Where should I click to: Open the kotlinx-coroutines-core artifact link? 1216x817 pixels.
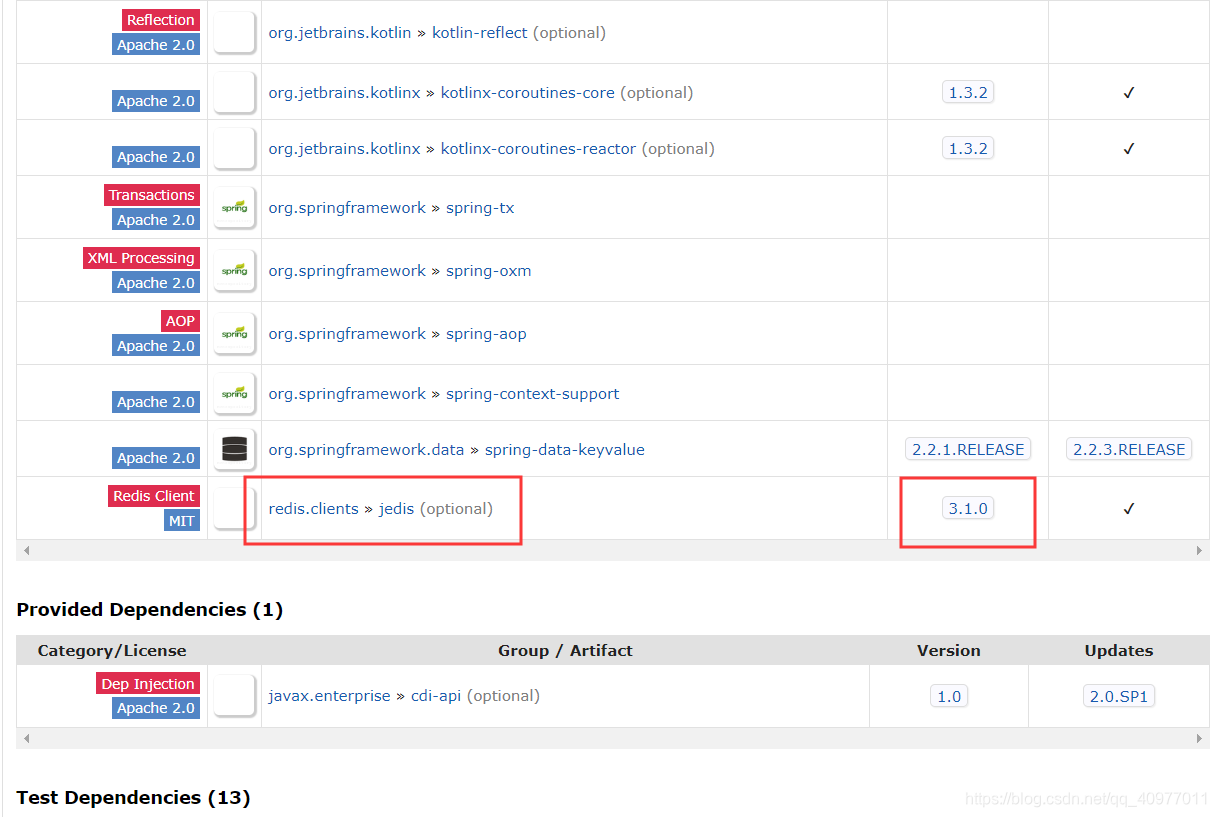click(x=528, y=92)
